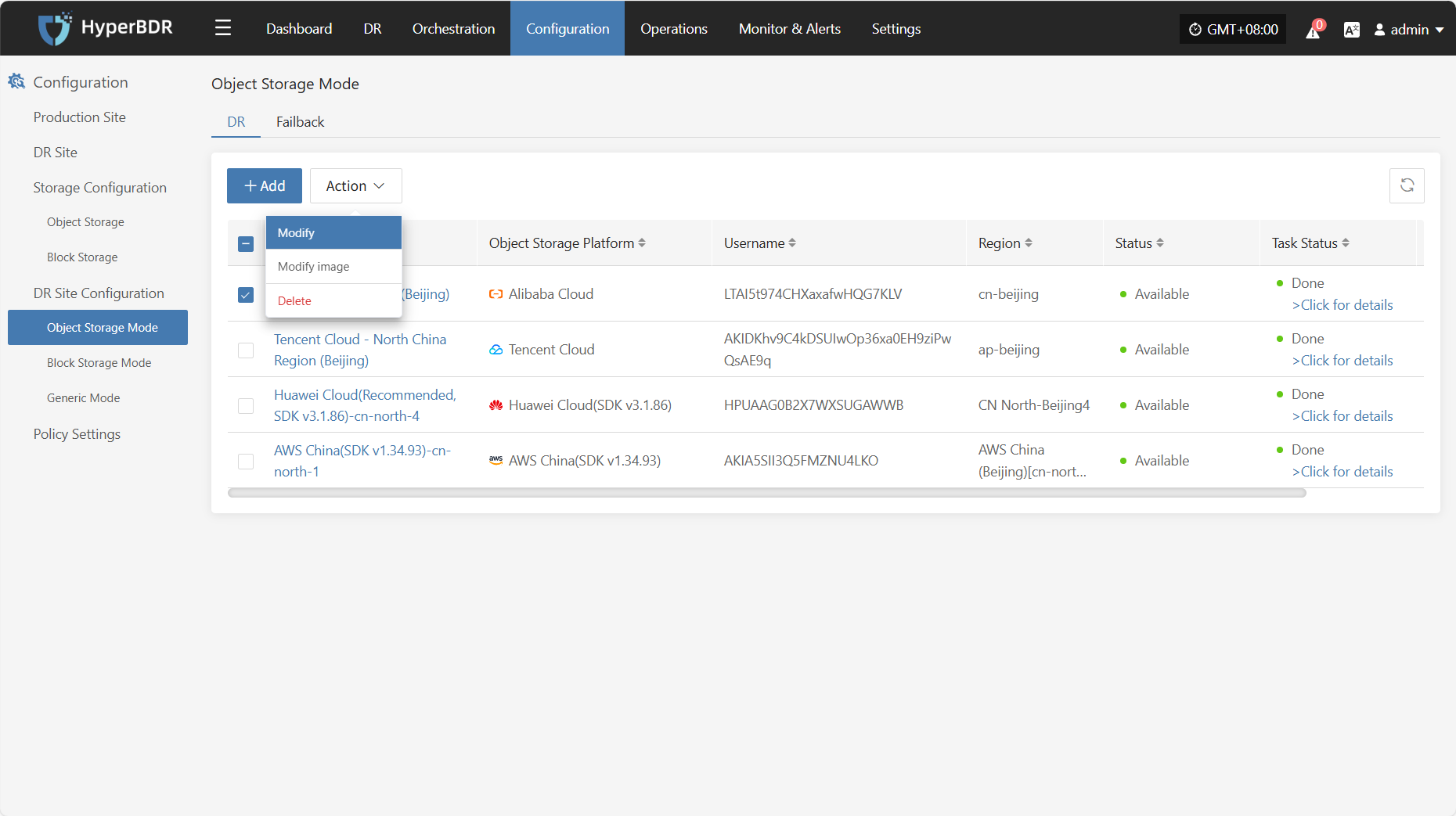Click the refresh table icon
Screen dimensions: 1456x816
(x=1407, y=185)
